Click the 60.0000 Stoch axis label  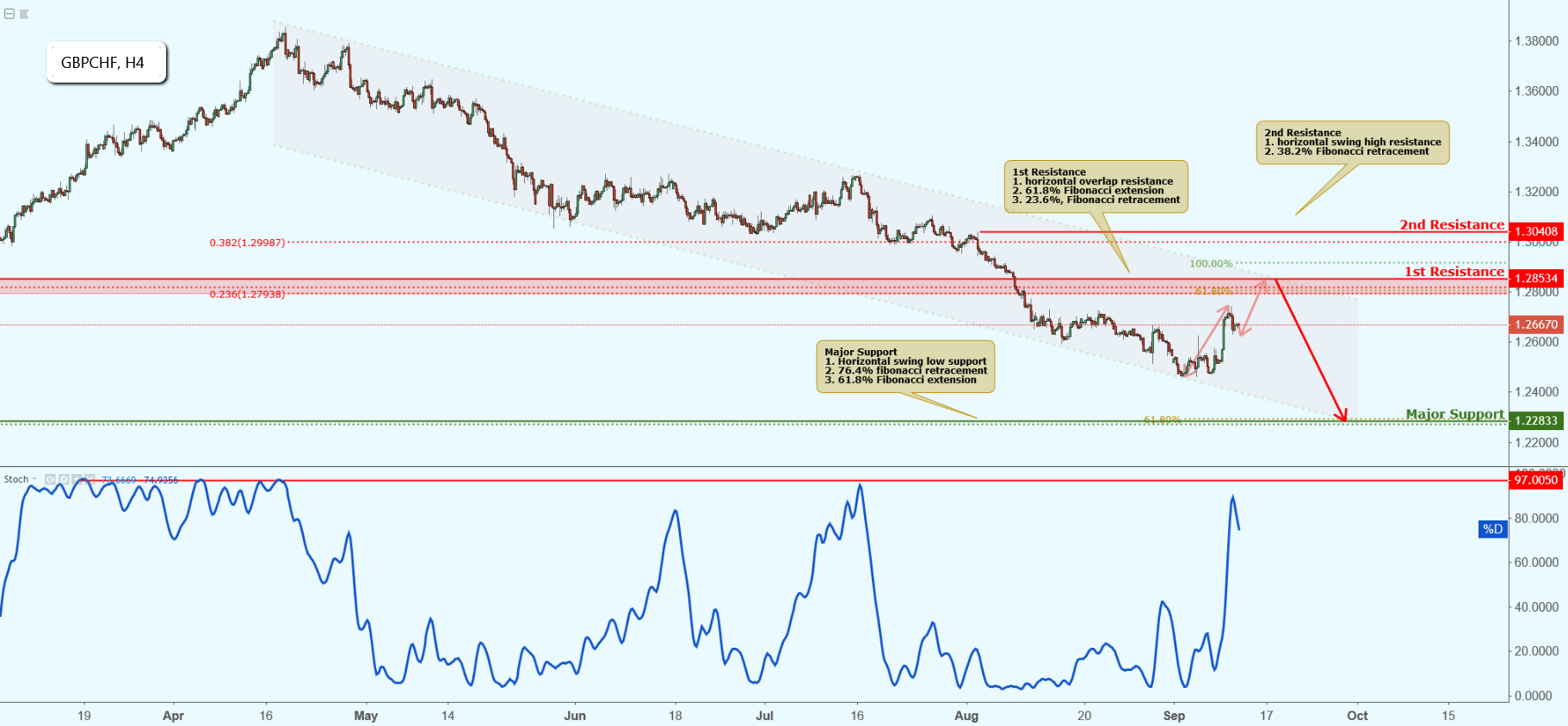point(1536,562)
